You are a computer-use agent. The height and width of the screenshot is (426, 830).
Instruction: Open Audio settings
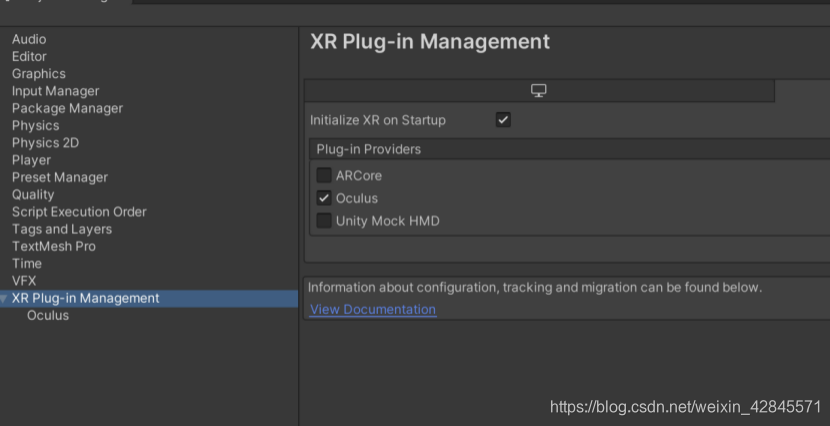pos(29,39)
